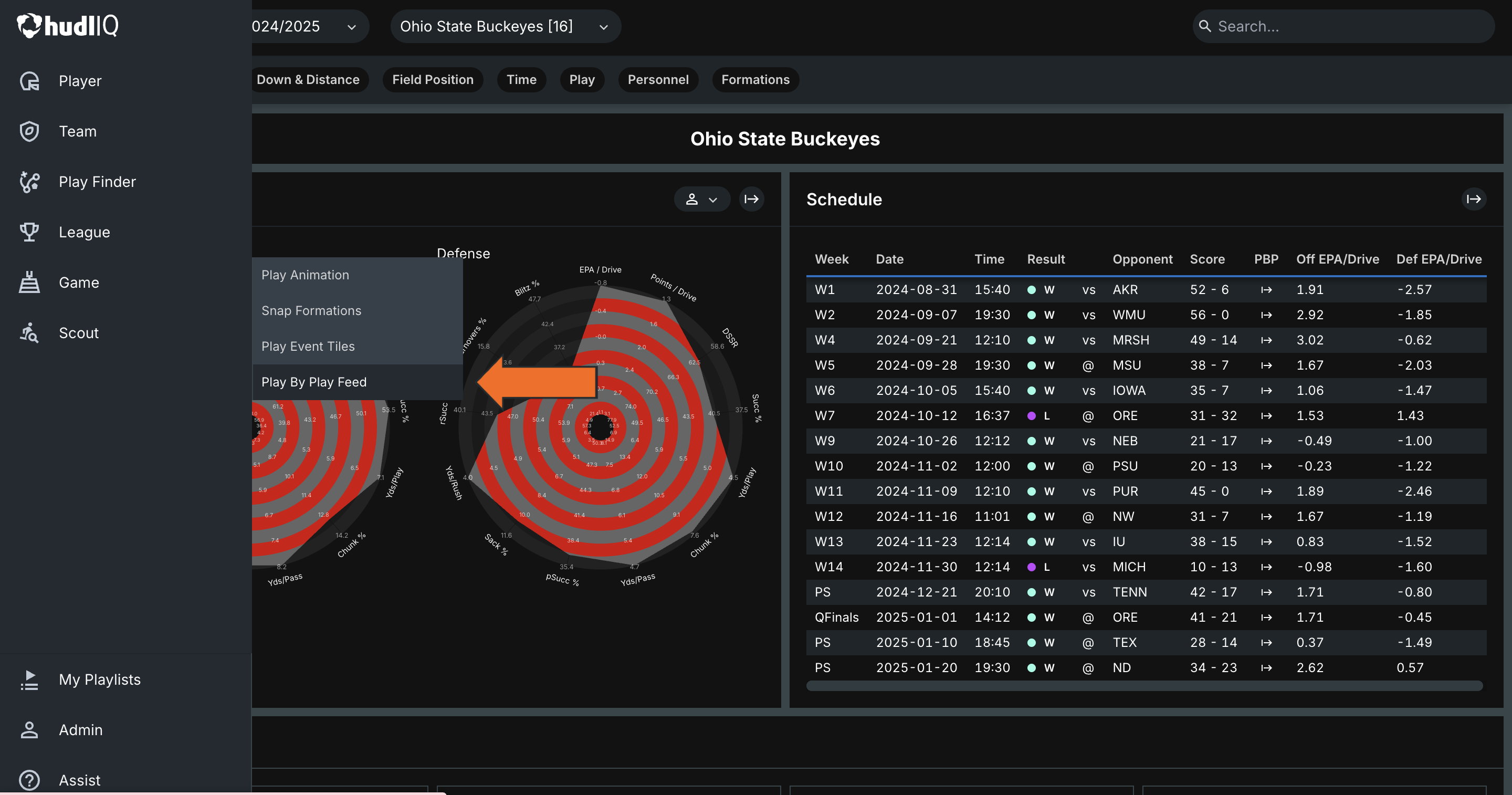The image size is (1512, 795).
Task: Click the Team shield icon
Action: 29,131
